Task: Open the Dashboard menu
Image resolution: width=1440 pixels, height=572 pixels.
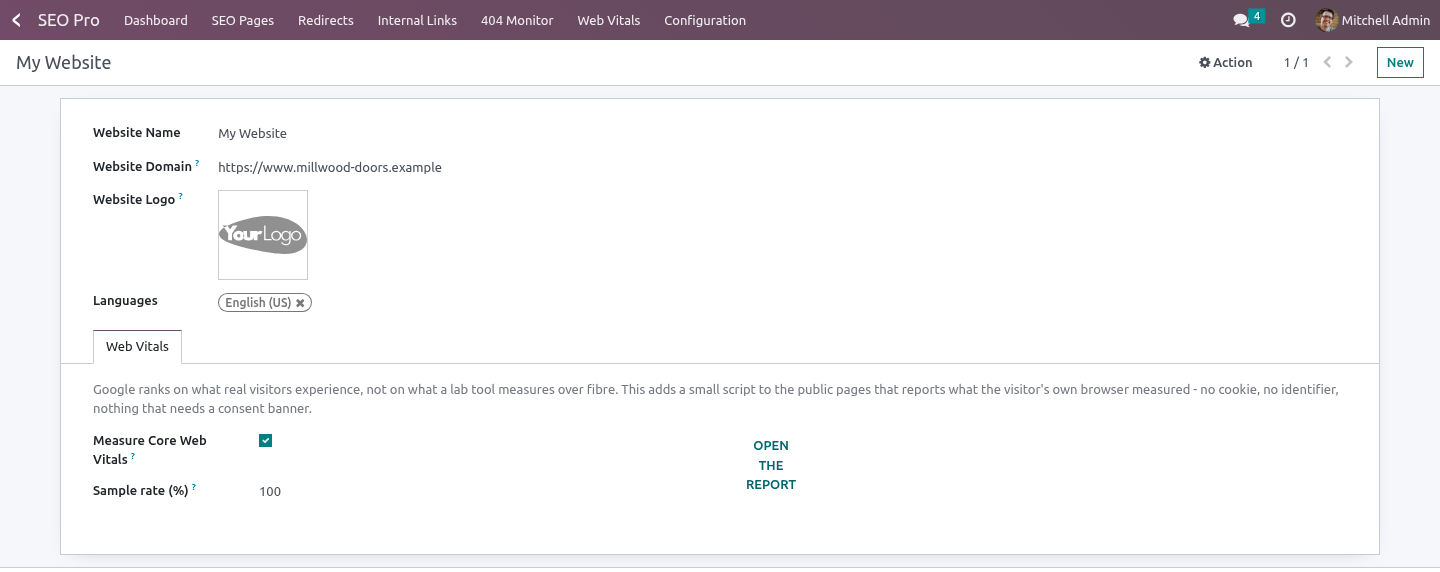Action: point(156,20)
